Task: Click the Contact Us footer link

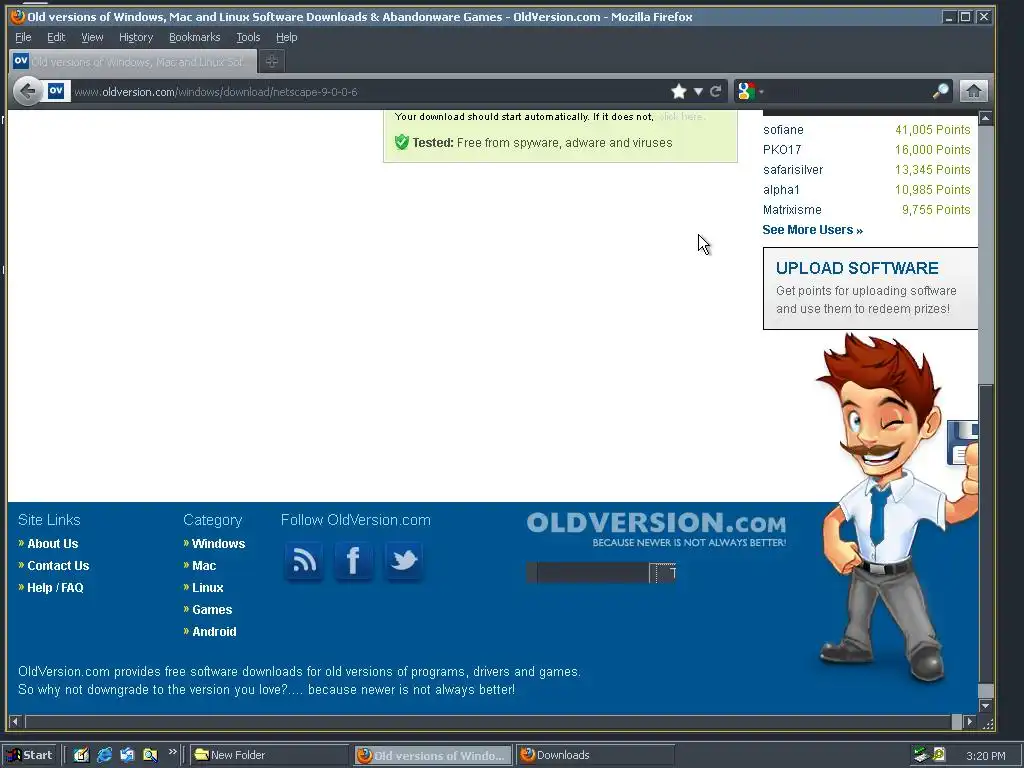Action: point(58,566)
